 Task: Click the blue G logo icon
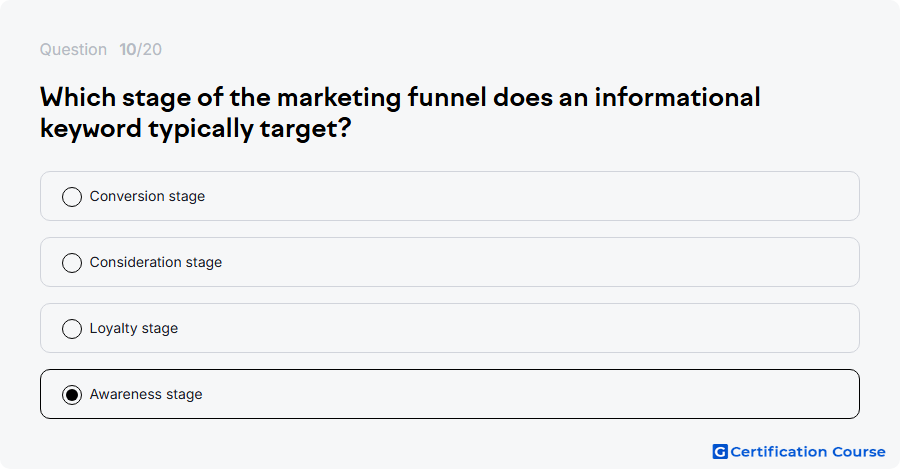(x=720, y=452)
